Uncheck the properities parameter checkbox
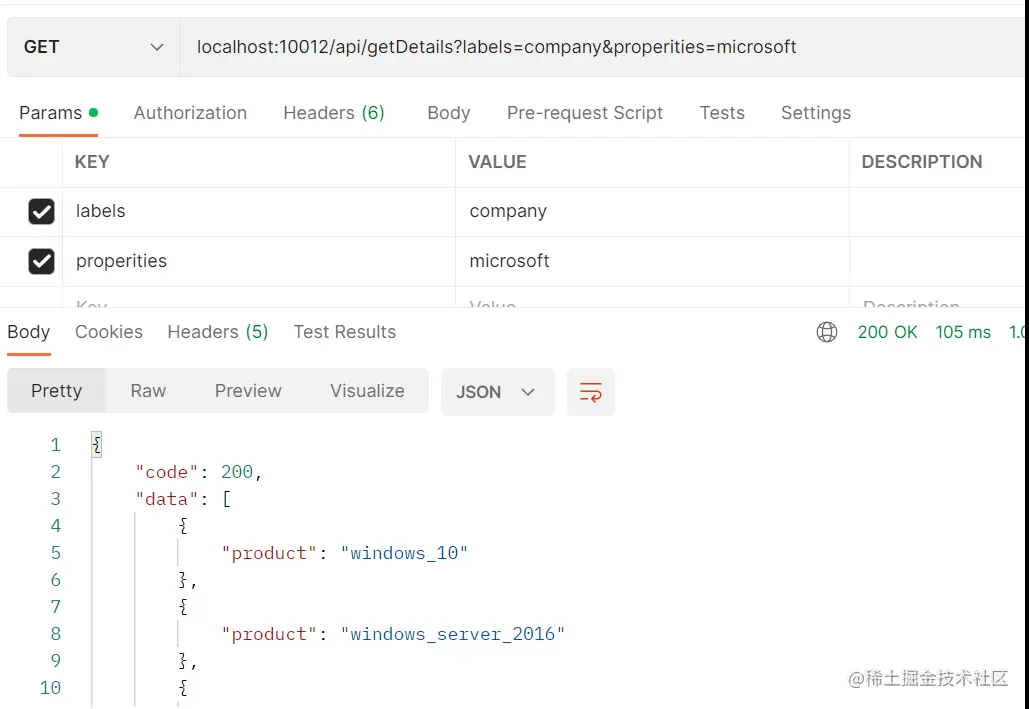Viewport: 1029px width, 709px height. (41, 261)
